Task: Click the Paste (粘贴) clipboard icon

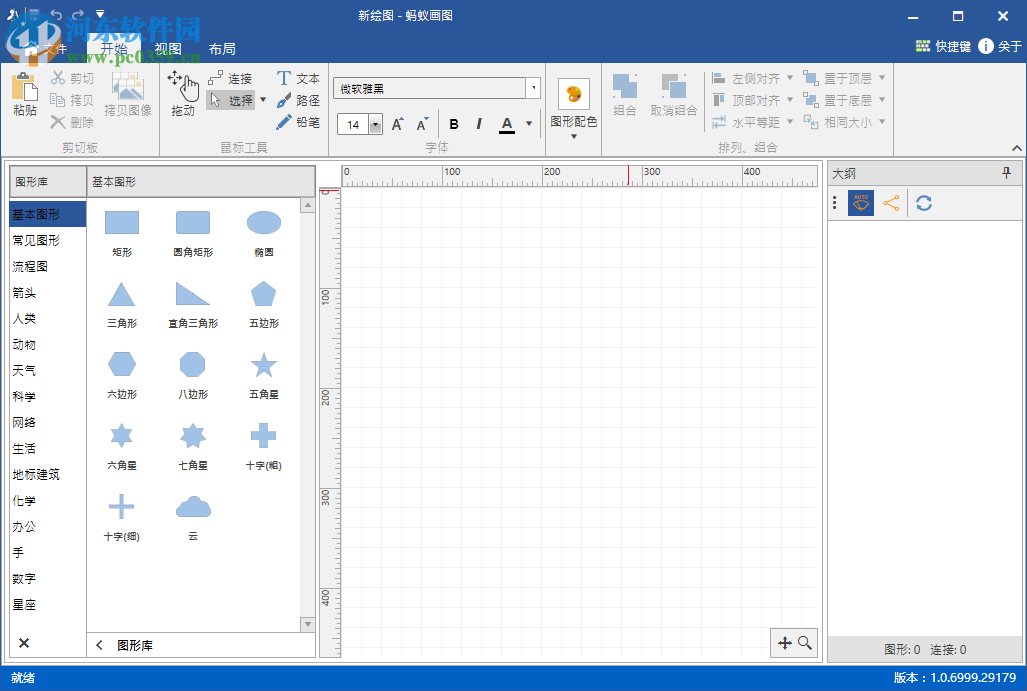Action: coord(24,93)
